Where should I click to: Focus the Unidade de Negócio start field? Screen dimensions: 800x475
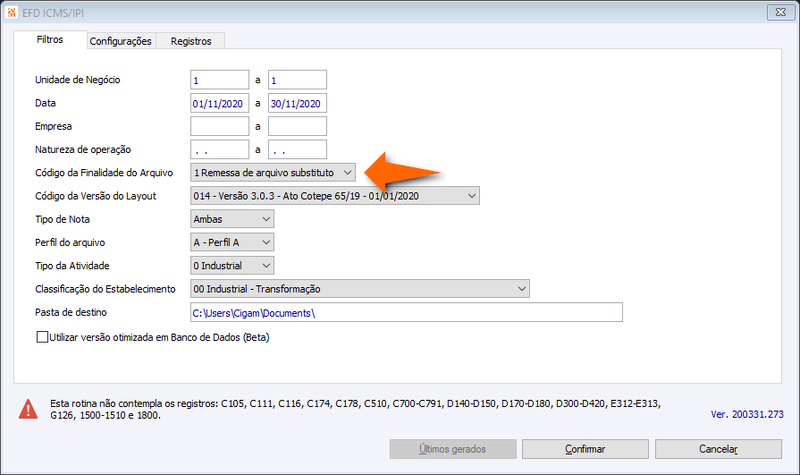point(219,80)
